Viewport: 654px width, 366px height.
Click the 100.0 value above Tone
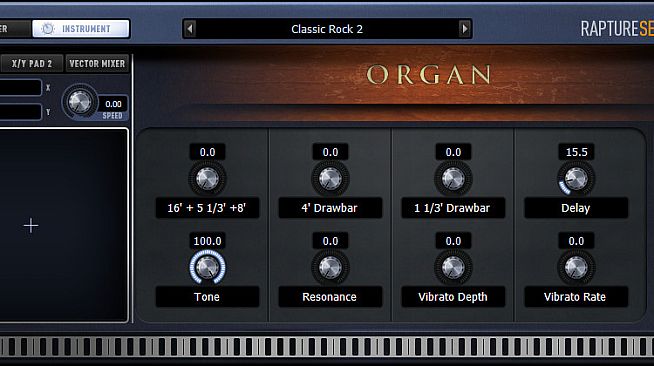[x=207, y=241]
